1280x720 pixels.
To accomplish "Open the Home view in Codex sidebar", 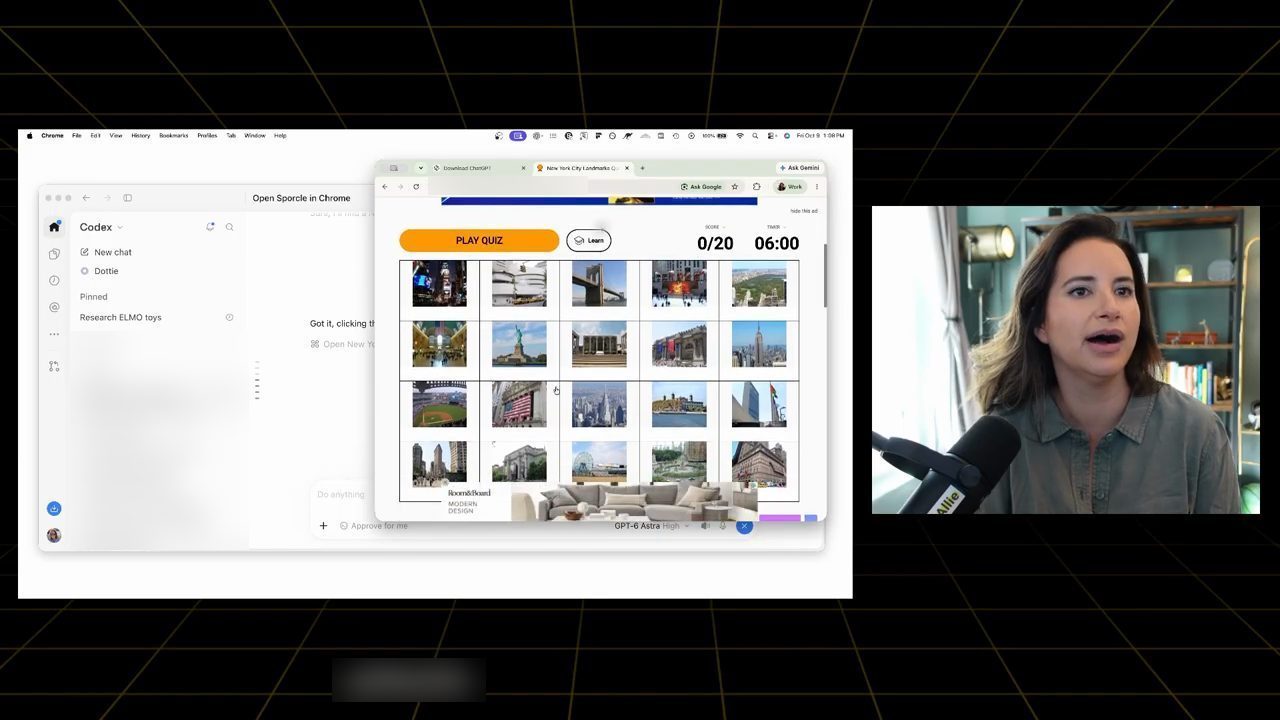I will tap(54, 227).
